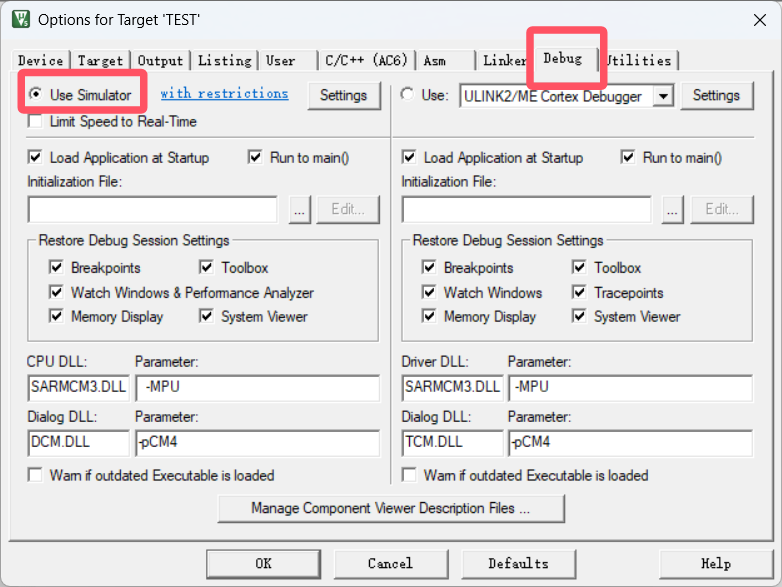Open the C/C++ (AC6) tab
This screenshot has height=587, width=782.
tap(366, 61)
